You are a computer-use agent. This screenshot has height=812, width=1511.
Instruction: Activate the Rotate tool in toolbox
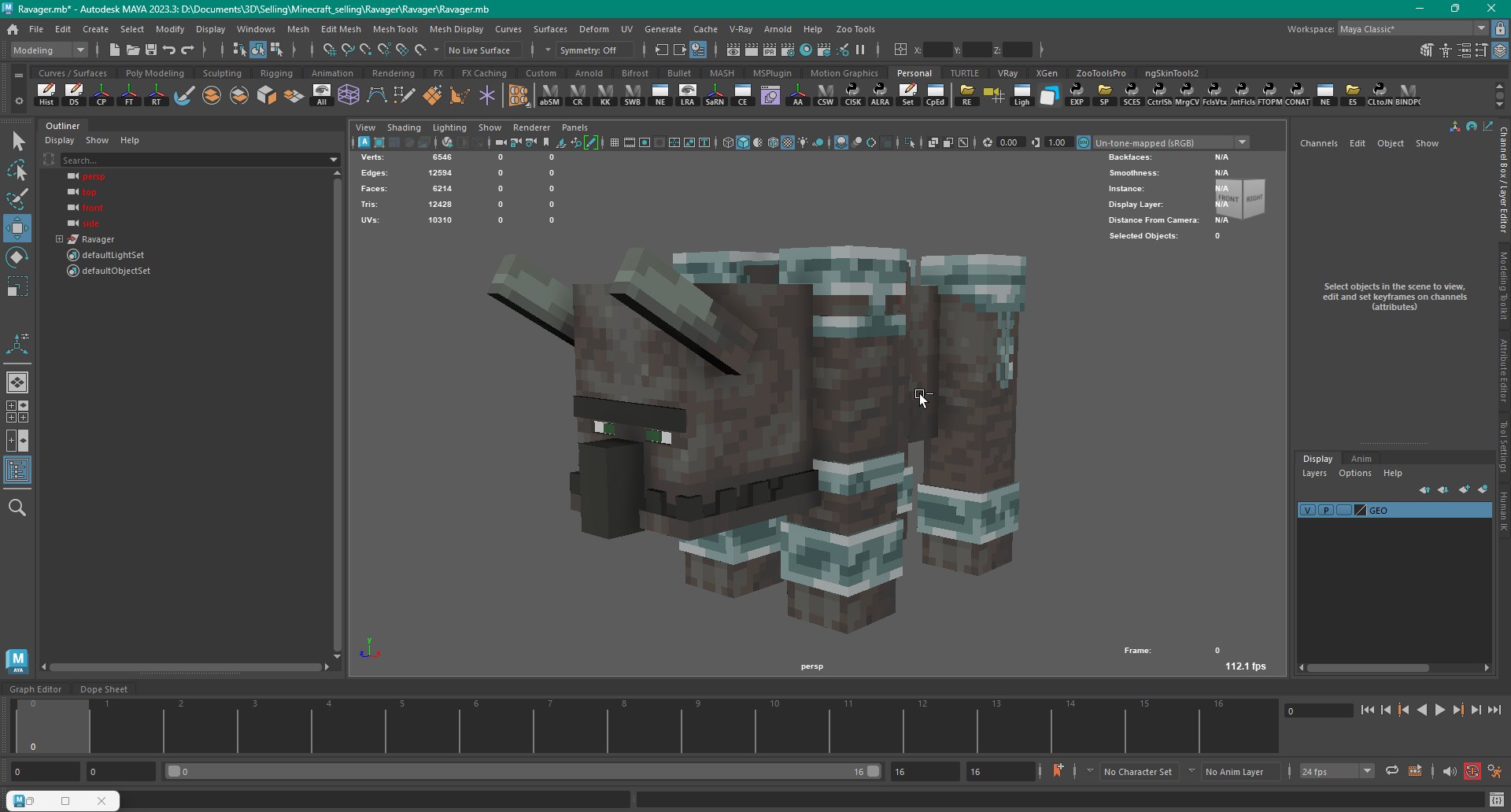pos(17,257)
